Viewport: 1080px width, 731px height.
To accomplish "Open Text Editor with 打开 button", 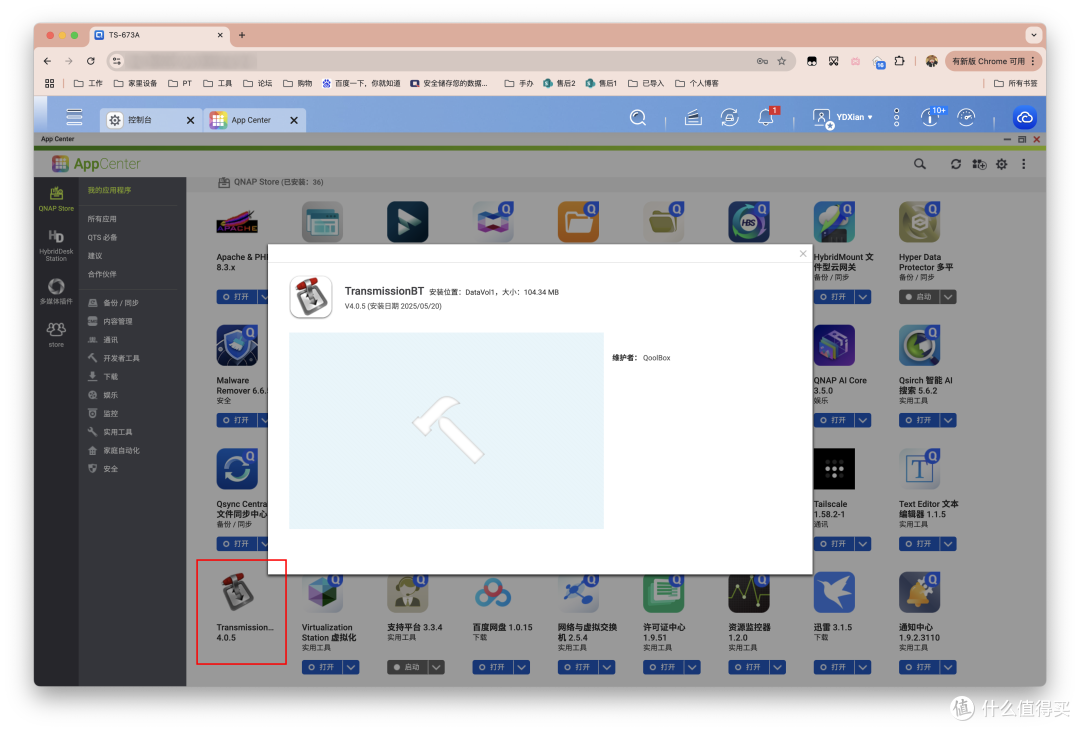I will (919, 544).
